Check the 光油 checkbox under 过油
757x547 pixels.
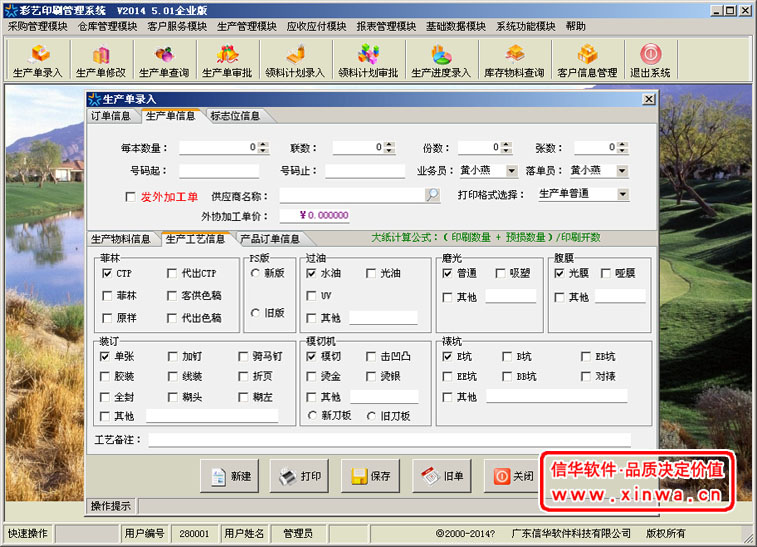coord(371,273)
